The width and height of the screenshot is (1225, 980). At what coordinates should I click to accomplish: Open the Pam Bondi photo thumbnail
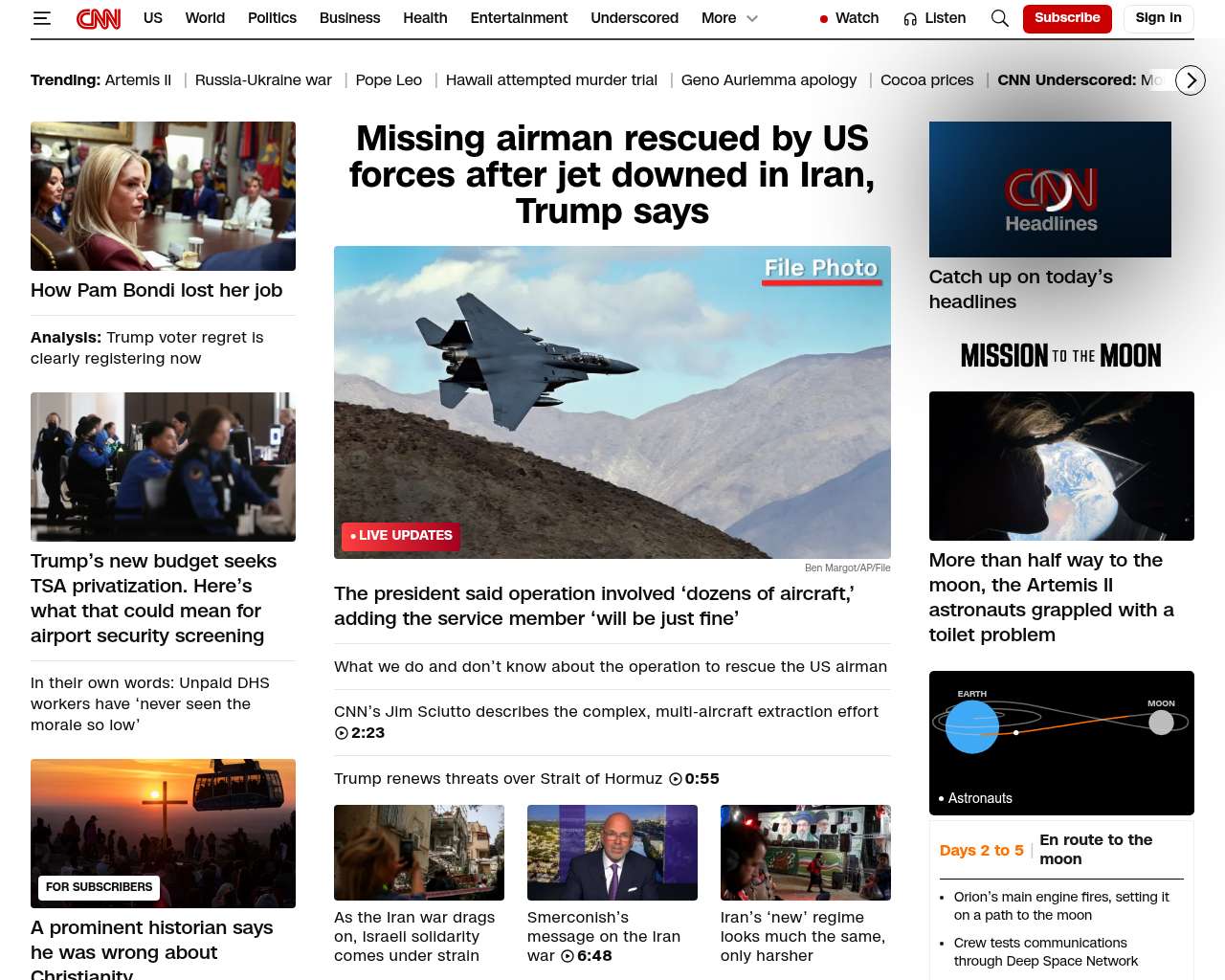coord(163,196)
